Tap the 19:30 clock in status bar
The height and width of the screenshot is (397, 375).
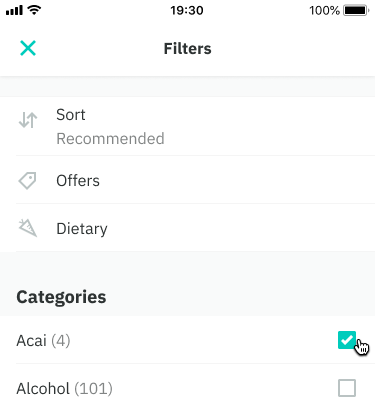point(187,10)
